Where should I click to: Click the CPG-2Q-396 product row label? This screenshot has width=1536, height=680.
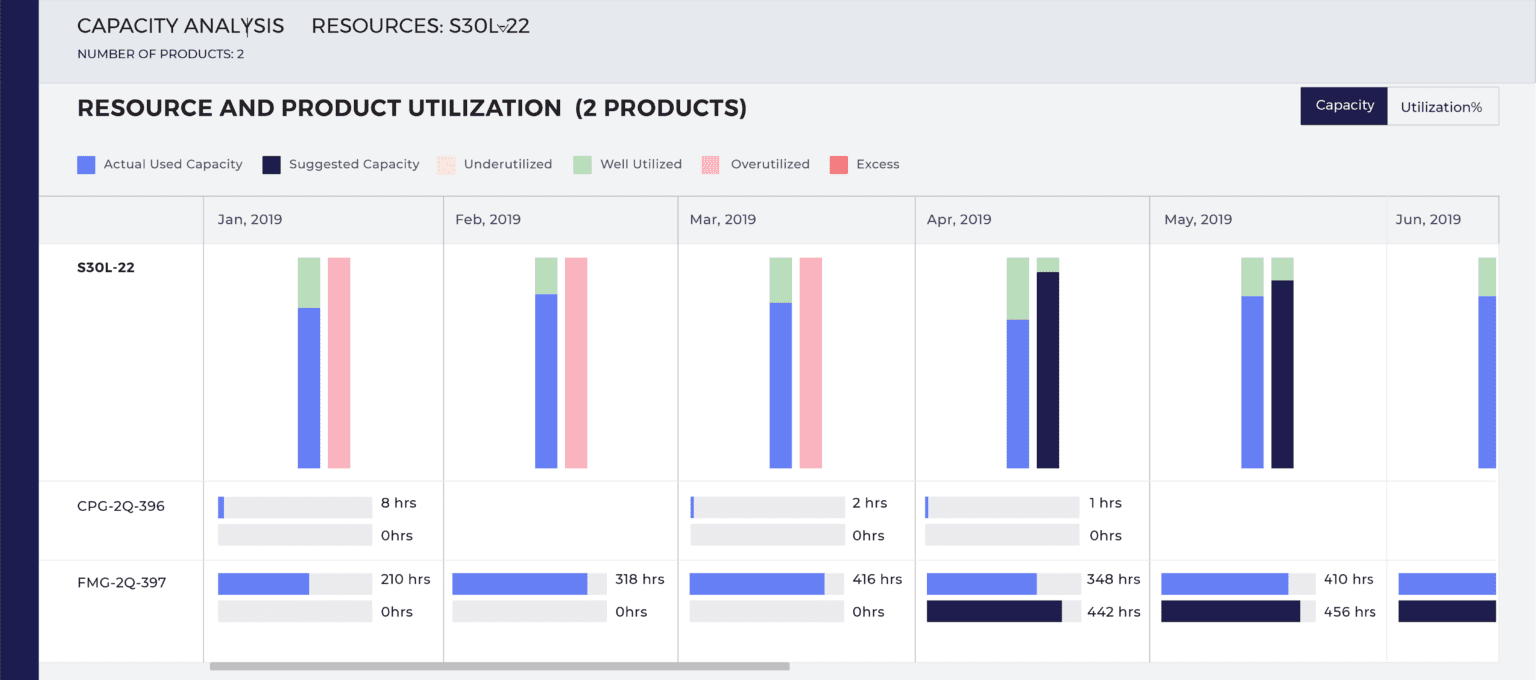[x=121, y=506]
